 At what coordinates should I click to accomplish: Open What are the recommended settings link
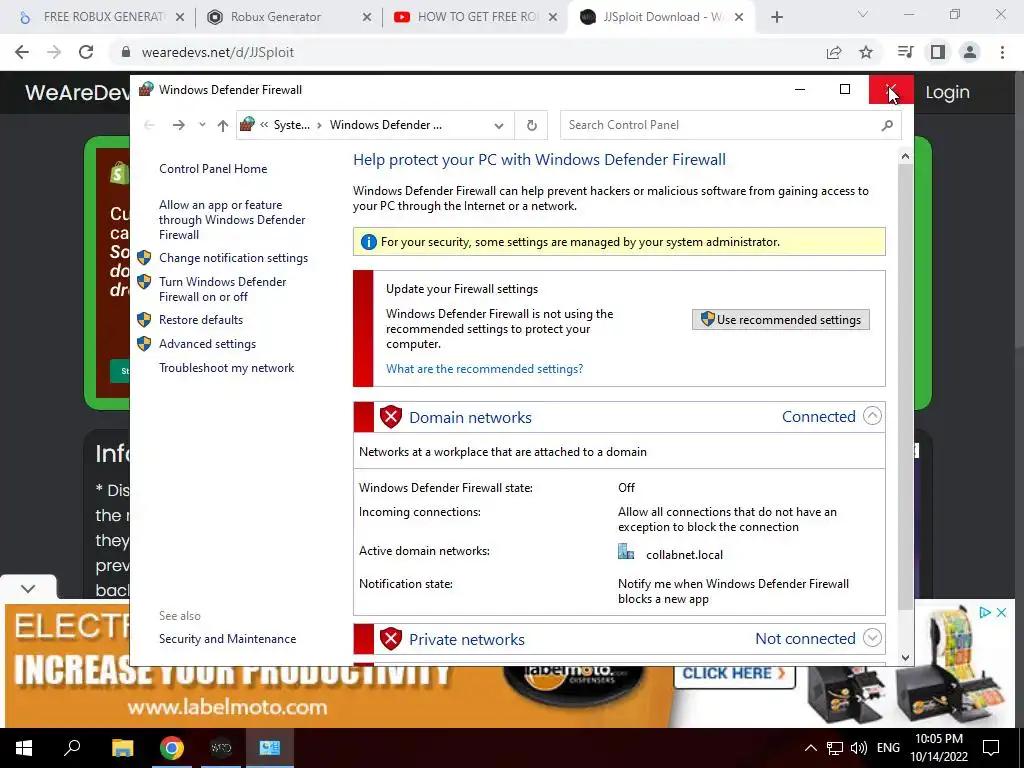coord(484,369)
